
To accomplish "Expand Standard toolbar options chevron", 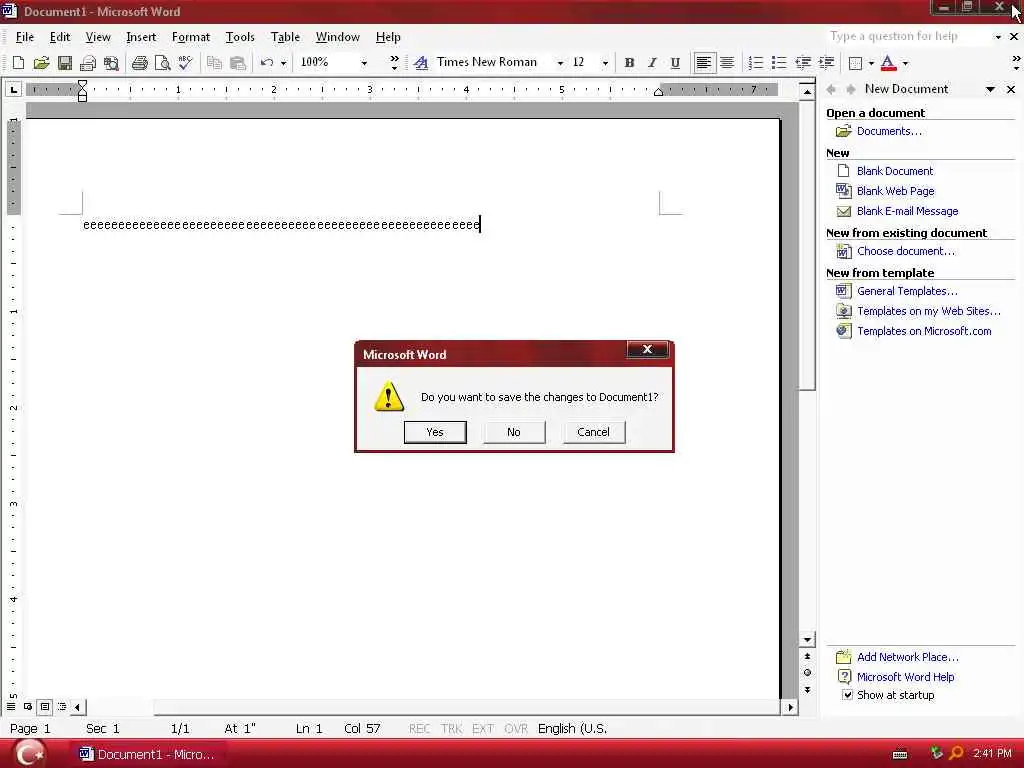I will tap(394, 63).
